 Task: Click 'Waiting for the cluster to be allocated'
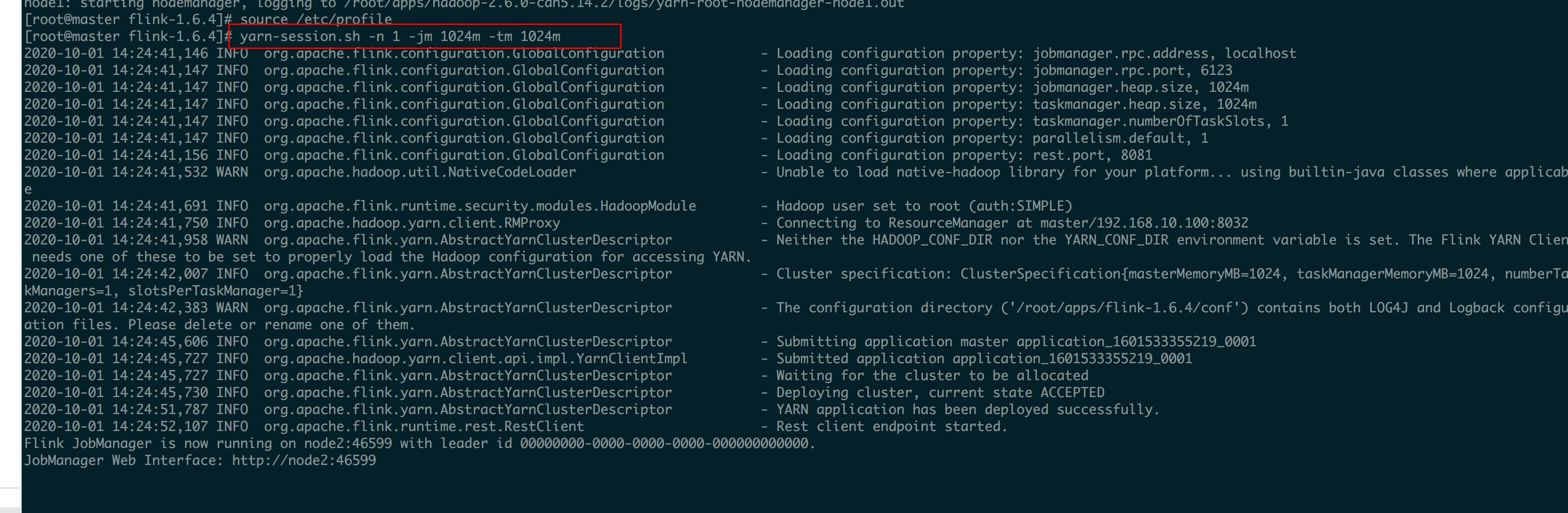pyautogui.click(x=932, y=376)
